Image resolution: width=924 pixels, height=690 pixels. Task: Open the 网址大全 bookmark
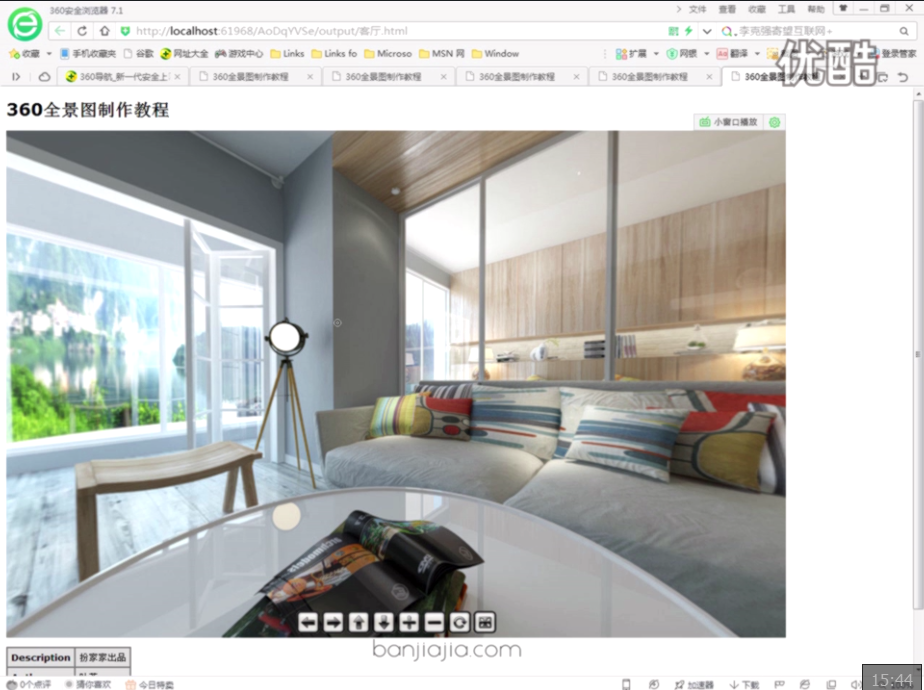coord(184,54)
